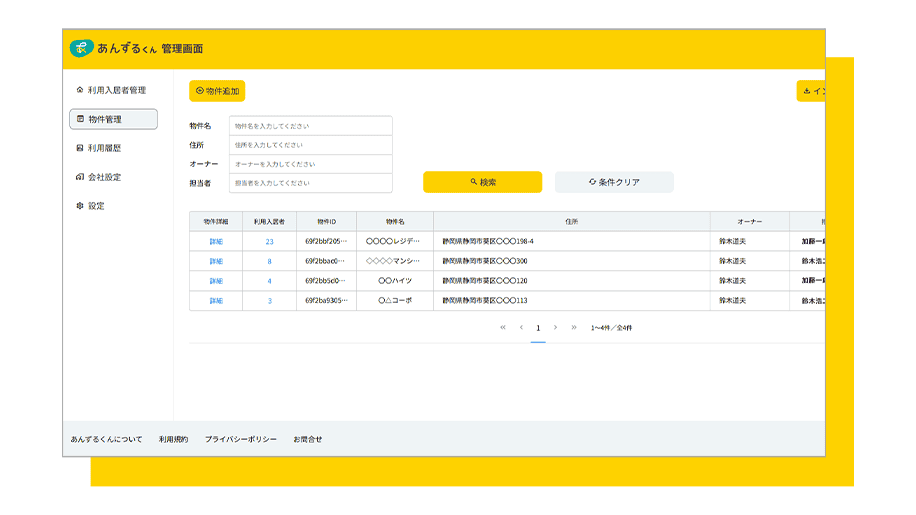The height and width of the screenshot is (515, 916).
Task: Click the 物件ID column header
Action: 327,222
